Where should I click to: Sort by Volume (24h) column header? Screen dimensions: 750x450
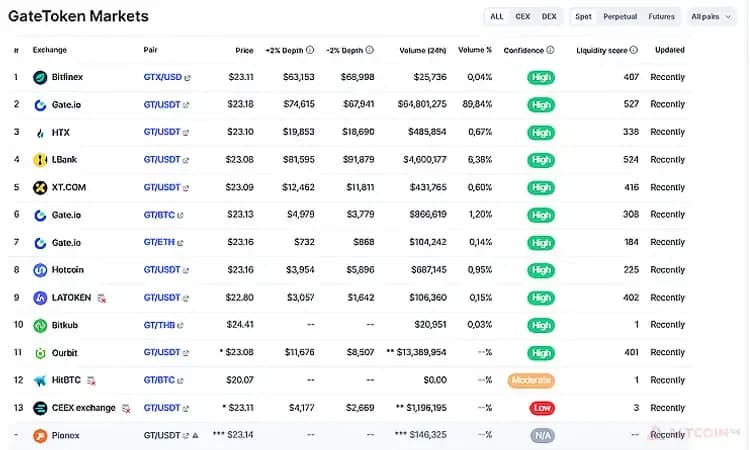tap(423, 50)
